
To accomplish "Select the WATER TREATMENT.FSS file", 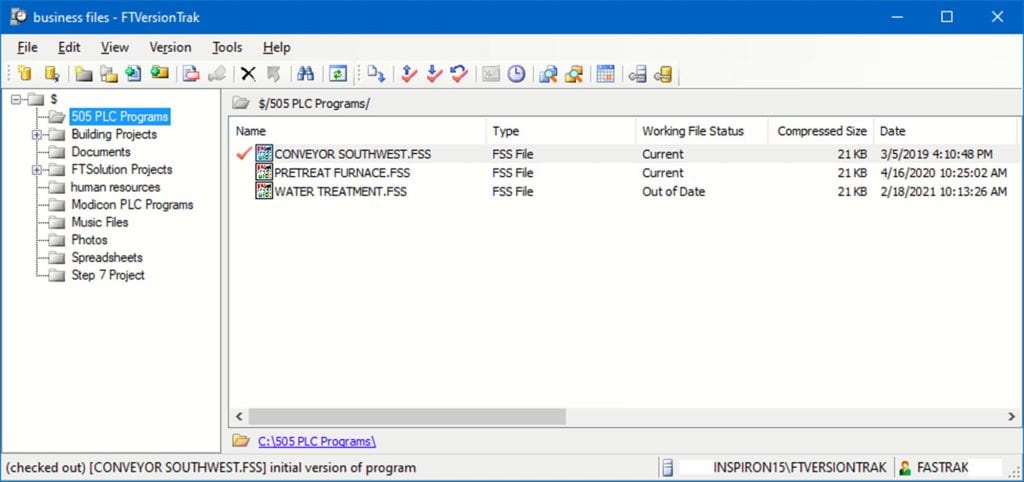I will pyautogui.click(x=340, y=192).
